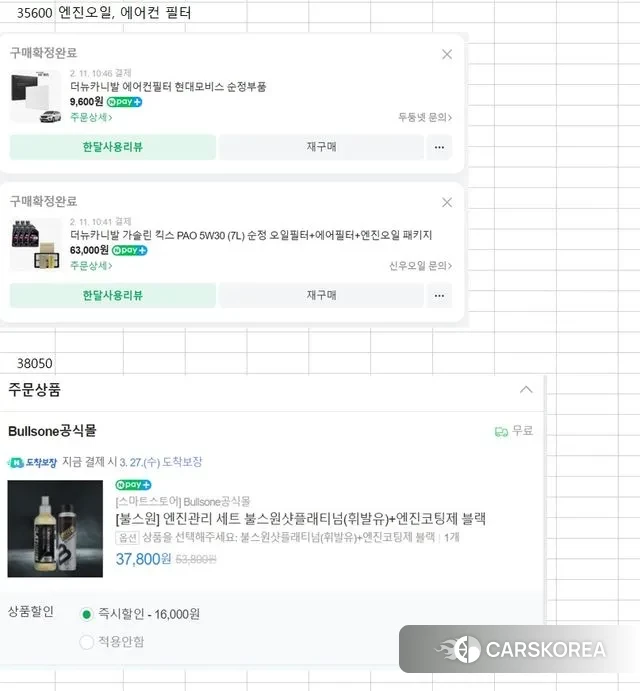Screen dimensions: 640x691
Task: Open more options for engine oil package order
Action: click(439, 295)
